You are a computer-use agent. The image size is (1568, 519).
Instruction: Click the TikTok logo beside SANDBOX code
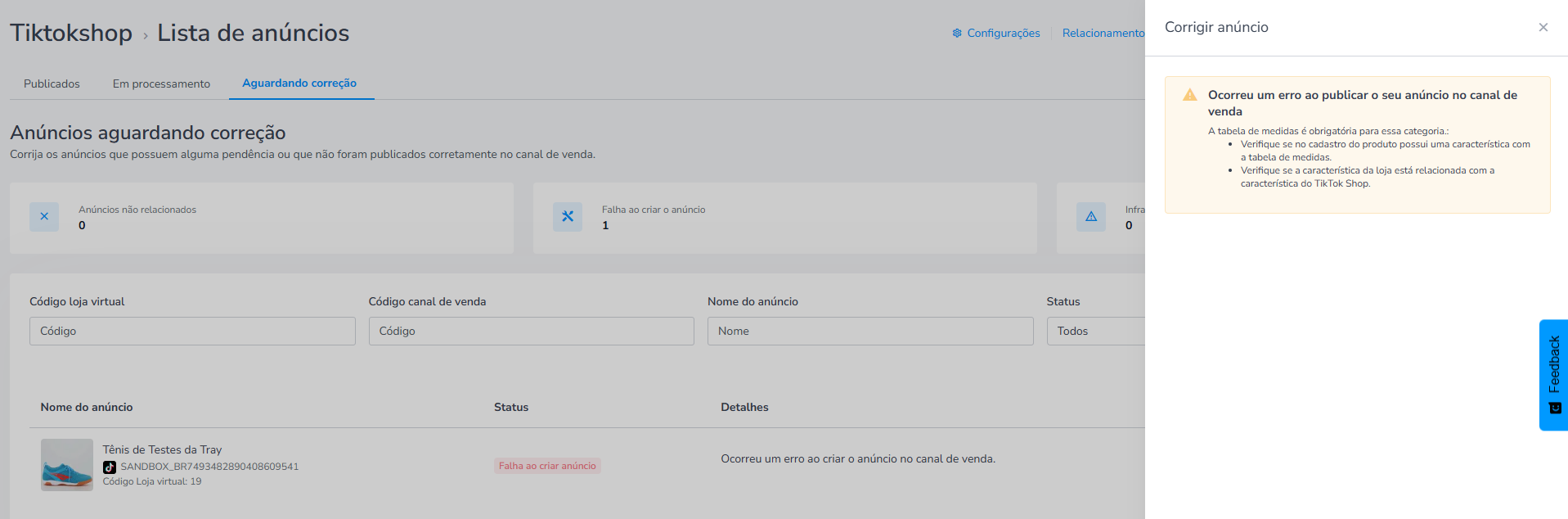click(110, 467)
